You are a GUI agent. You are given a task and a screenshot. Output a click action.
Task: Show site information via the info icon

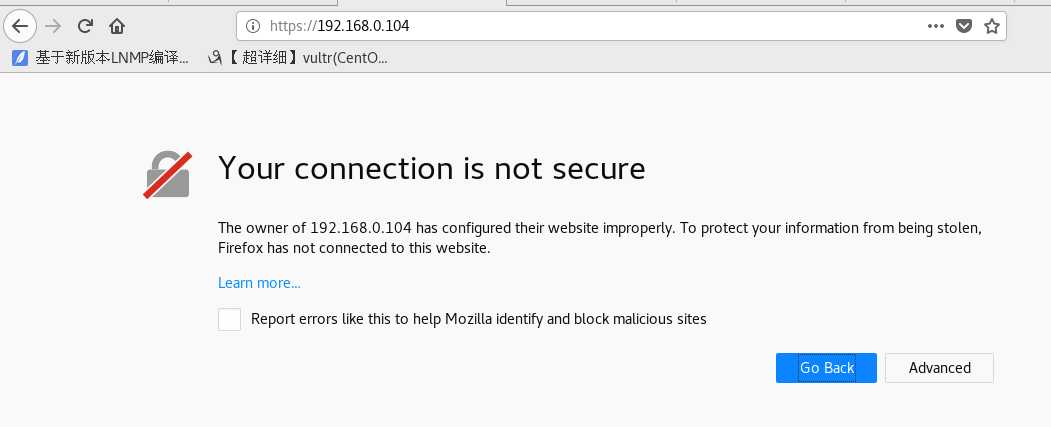point(253,26)
